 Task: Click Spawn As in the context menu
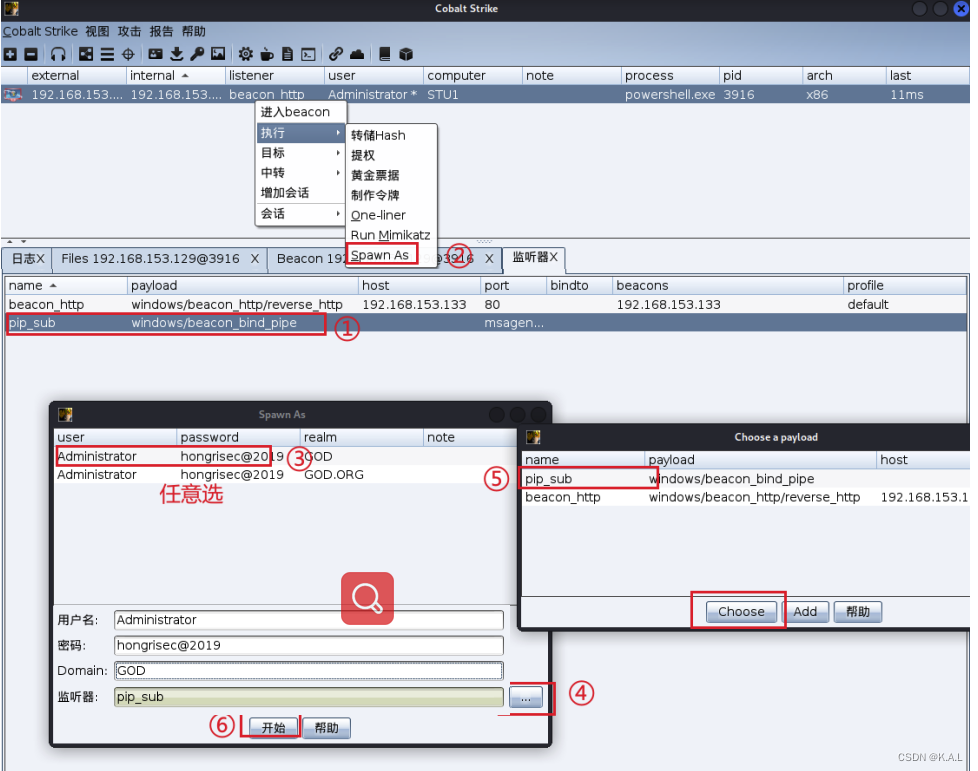pos(380,255)
